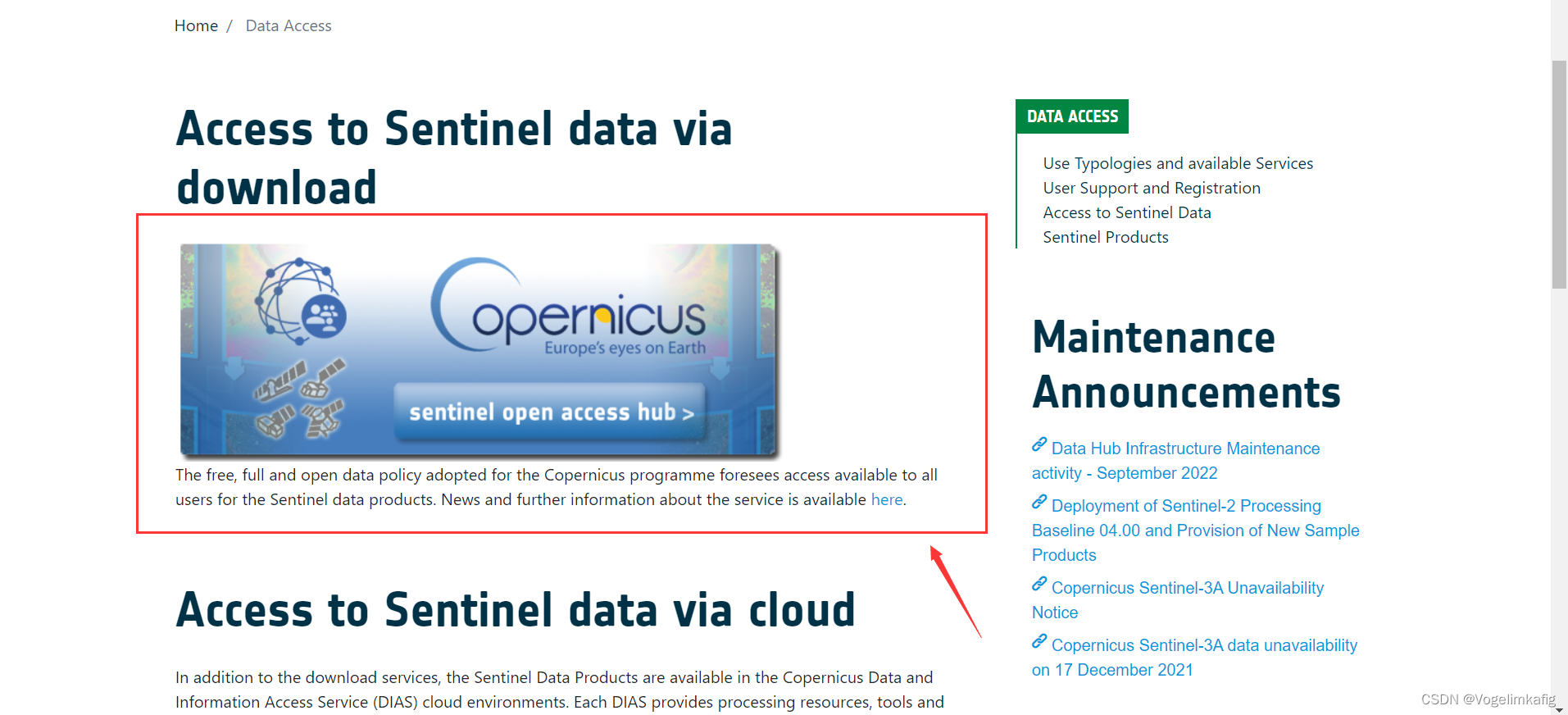
Task: Click link icon beside Deployment of Sentinel-2 Processing
Action: 1039,503
